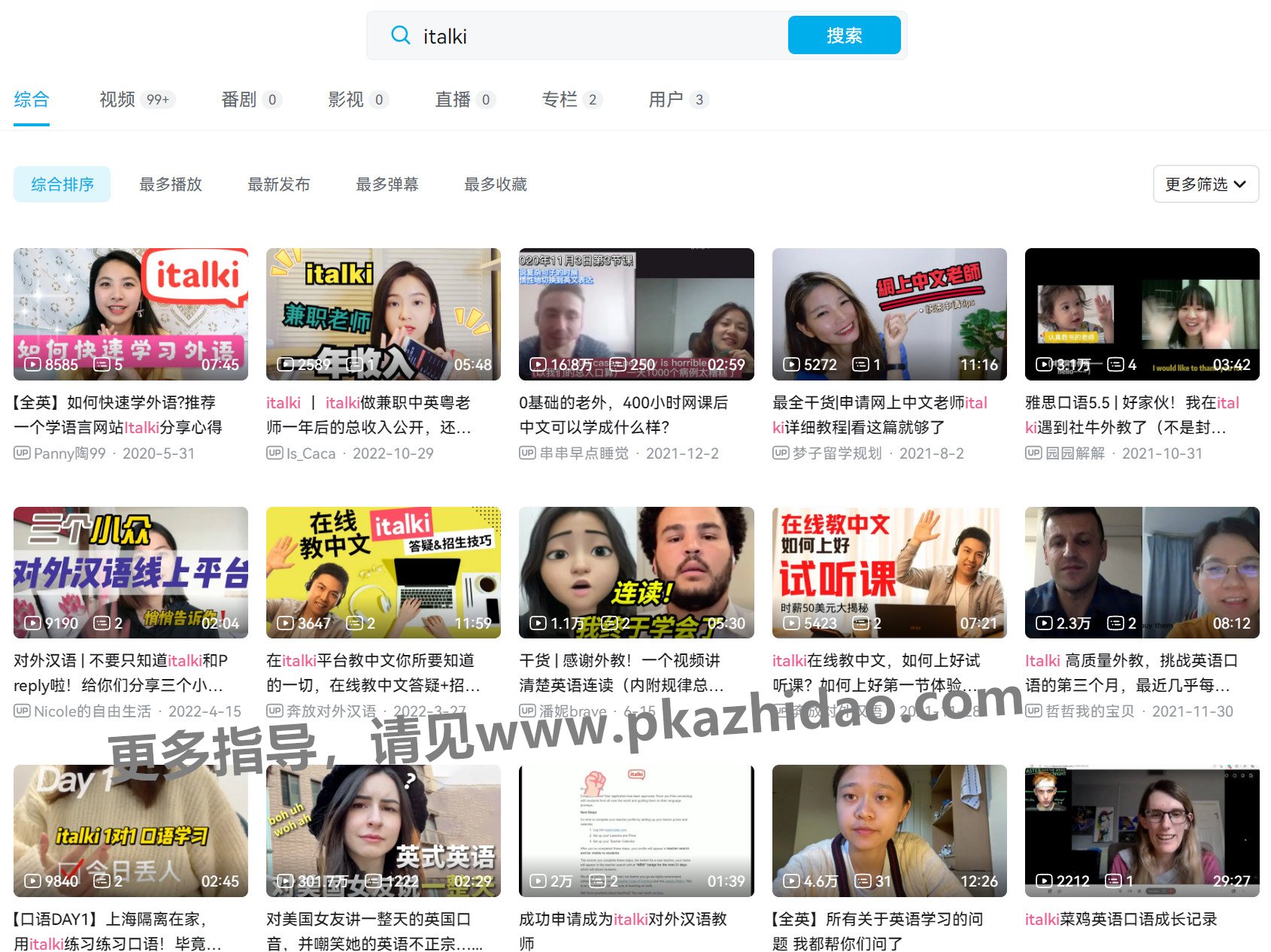1271x952 pixels.
Task: Click UP icon beside Panny陶99
Action: (x=22, y=453)
